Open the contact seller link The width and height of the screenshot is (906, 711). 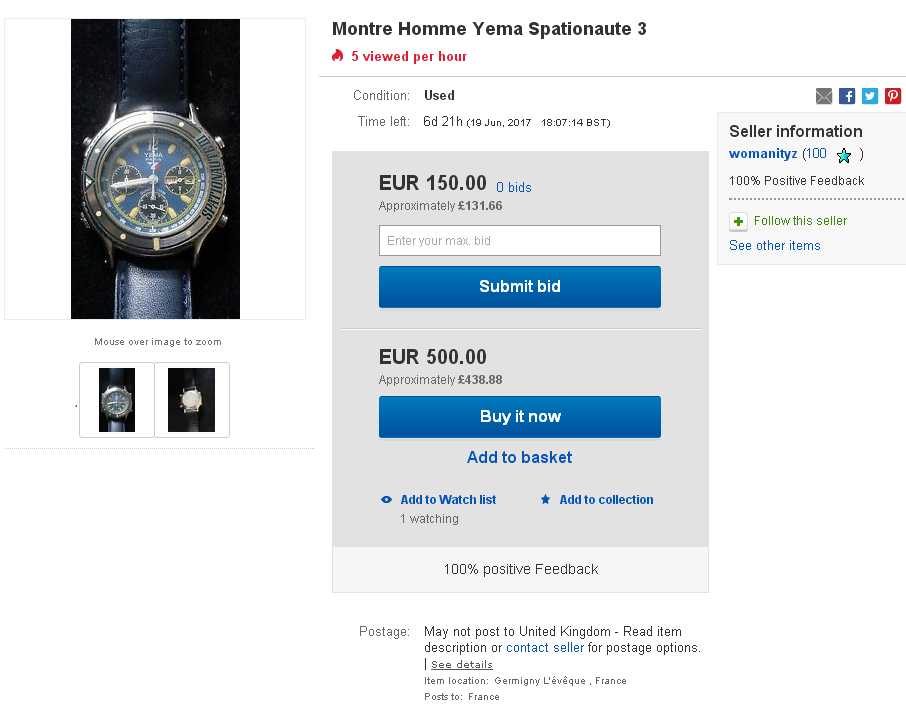click(545, 648)
